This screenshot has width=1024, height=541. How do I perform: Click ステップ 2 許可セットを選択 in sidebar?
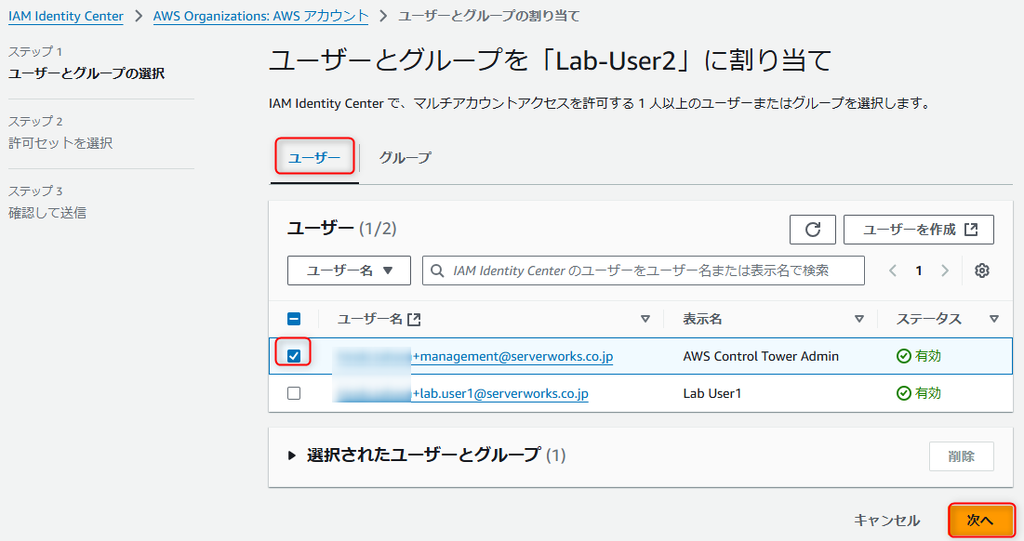point(60,133)
